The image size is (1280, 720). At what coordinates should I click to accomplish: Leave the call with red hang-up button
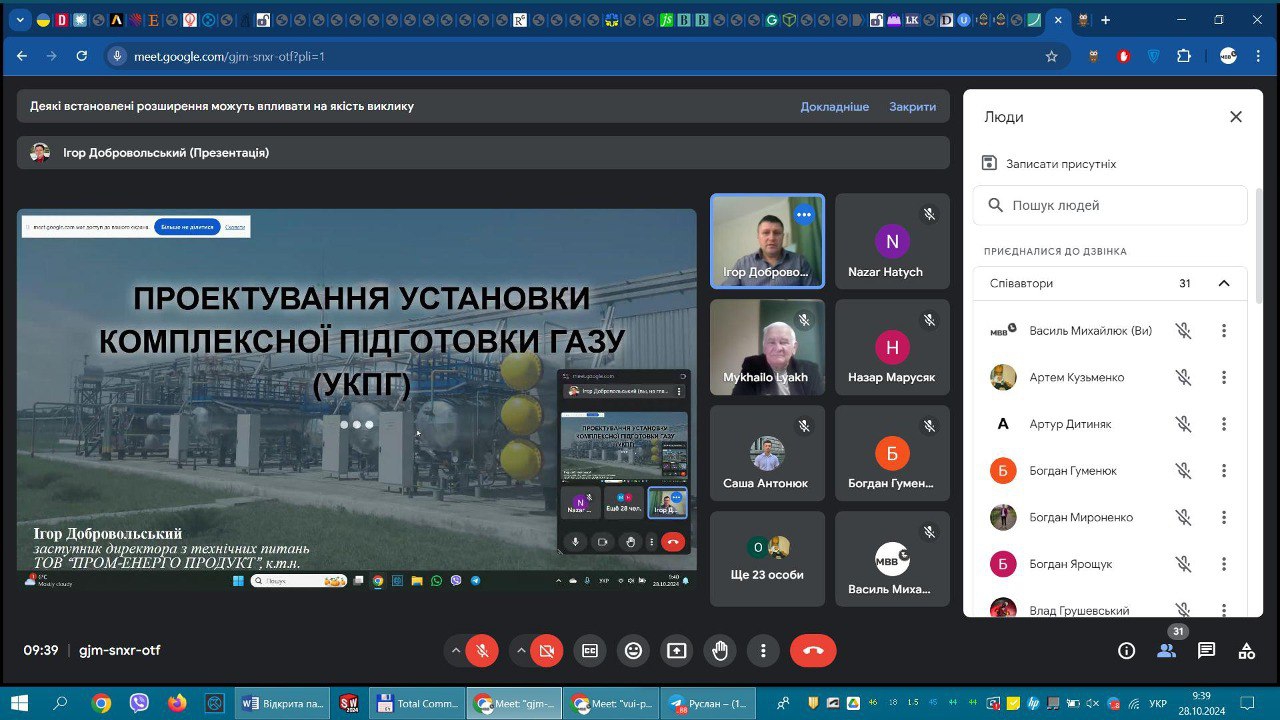pyautogui.click(x=813, y=651)
